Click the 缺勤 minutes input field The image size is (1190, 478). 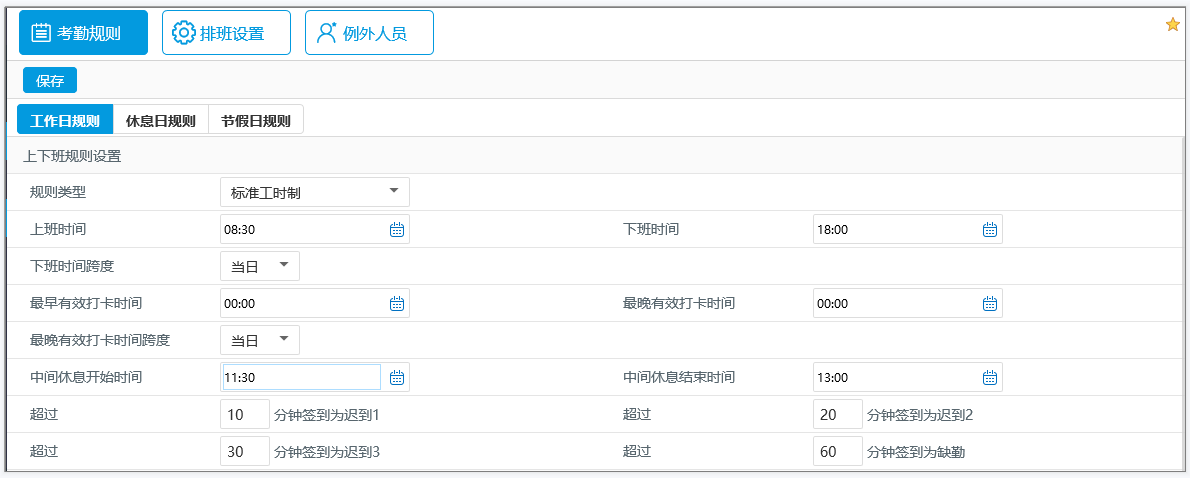(837, 452)
